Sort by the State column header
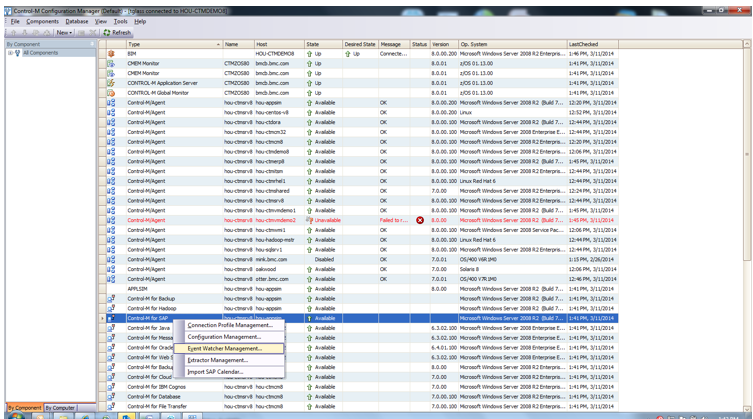 click(x=323, y=44)
